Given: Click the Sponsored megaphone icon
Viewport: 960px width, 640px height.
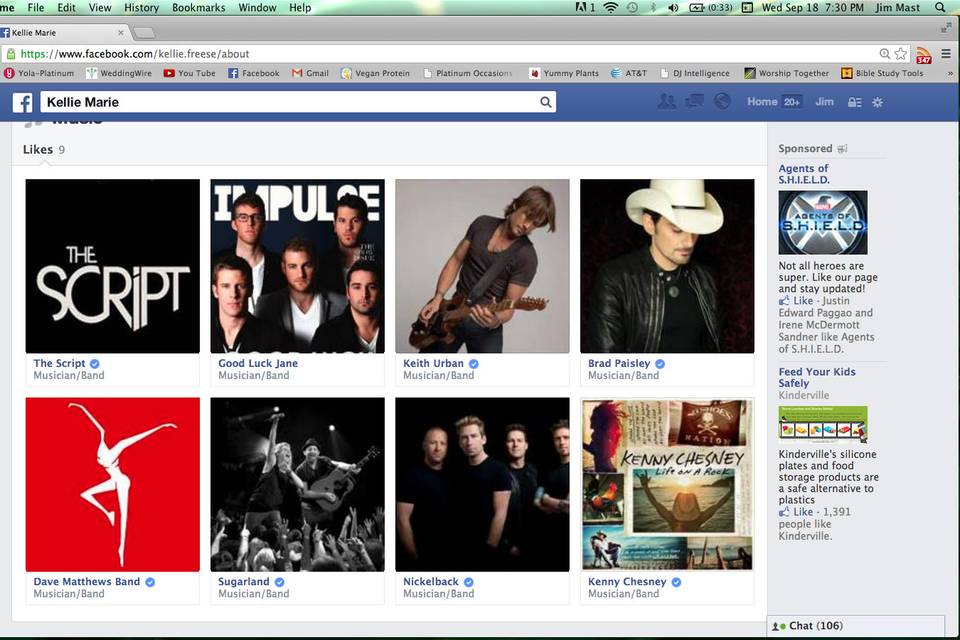Looking at the screenshot, I should (x=842, y=149).
